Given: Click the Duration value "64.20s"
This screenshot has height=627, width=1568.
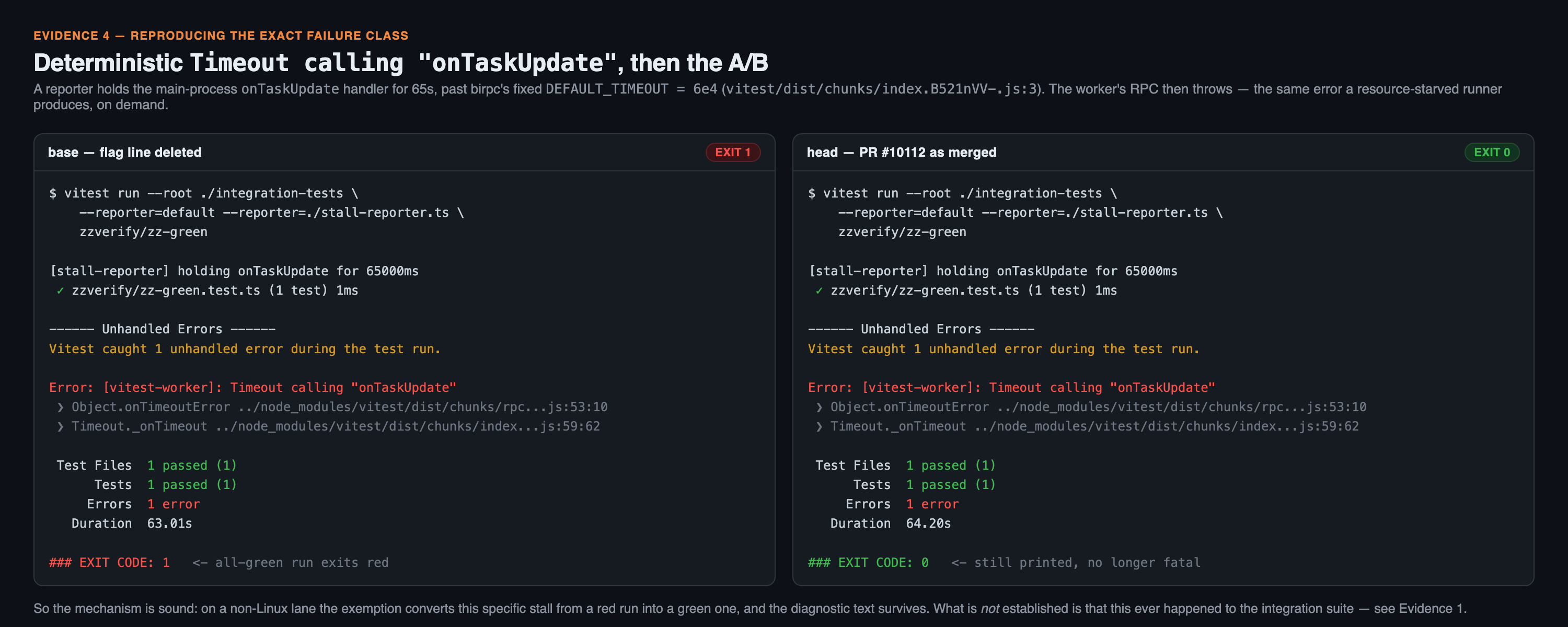Looking at the screenshot, I should point(929,524).
